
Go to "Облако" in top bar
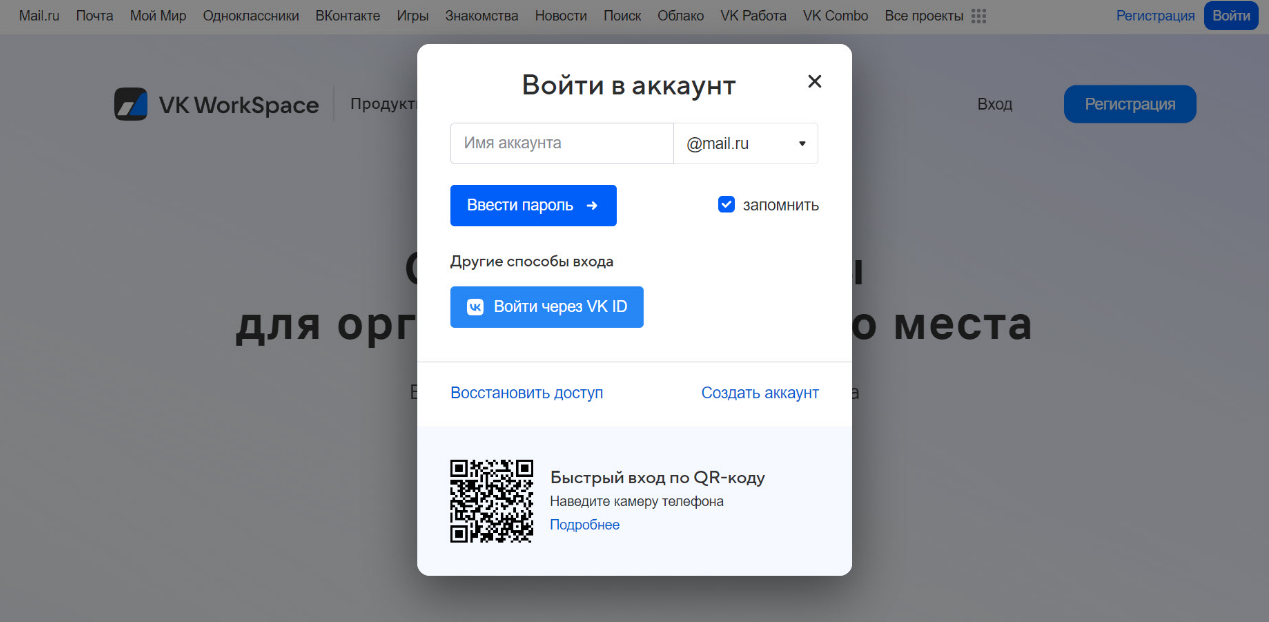pyautogui.click(x=681, y=16)
